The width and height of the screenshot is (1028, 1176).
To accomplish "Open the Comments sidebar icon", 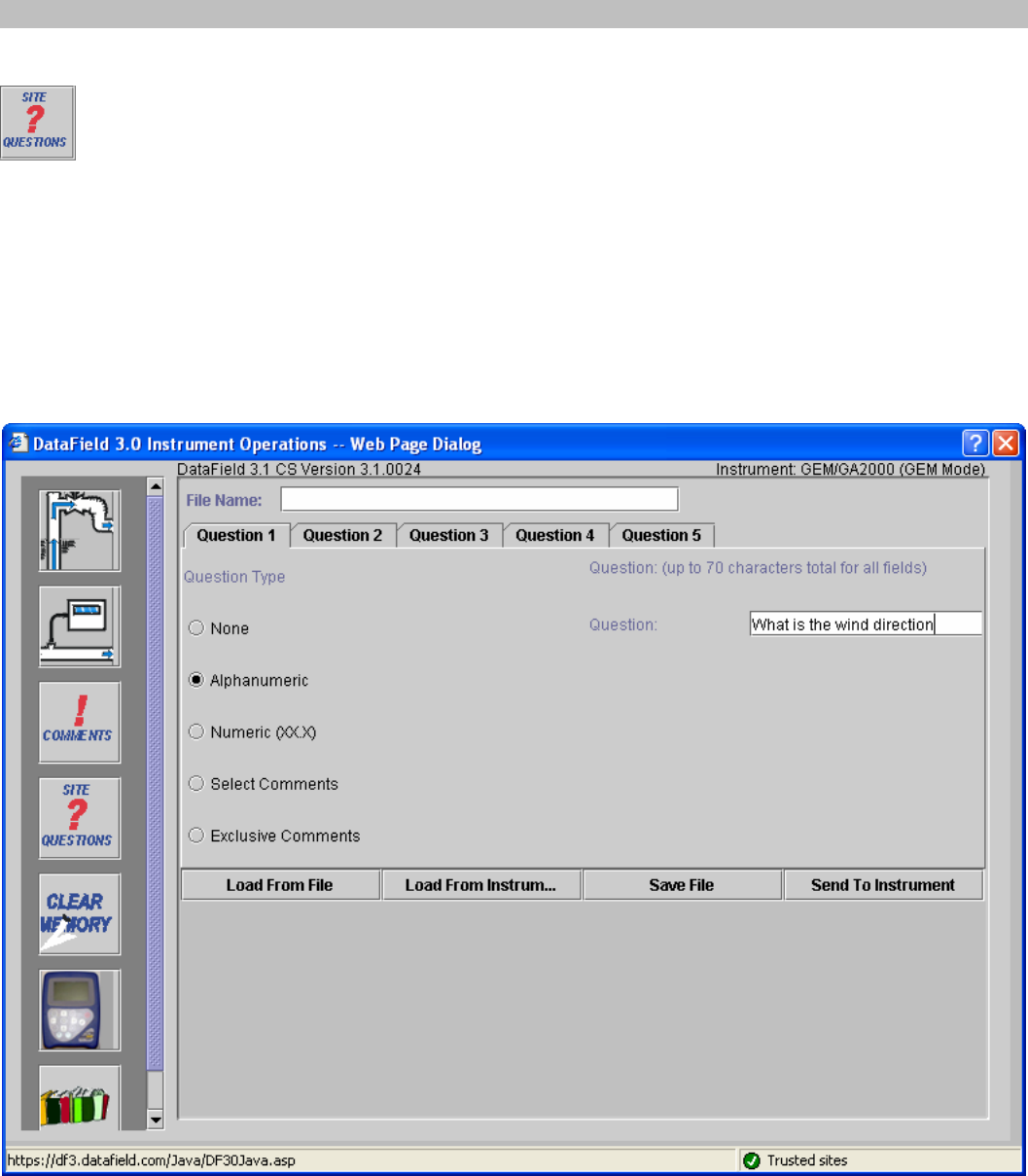I will (80, 722).
